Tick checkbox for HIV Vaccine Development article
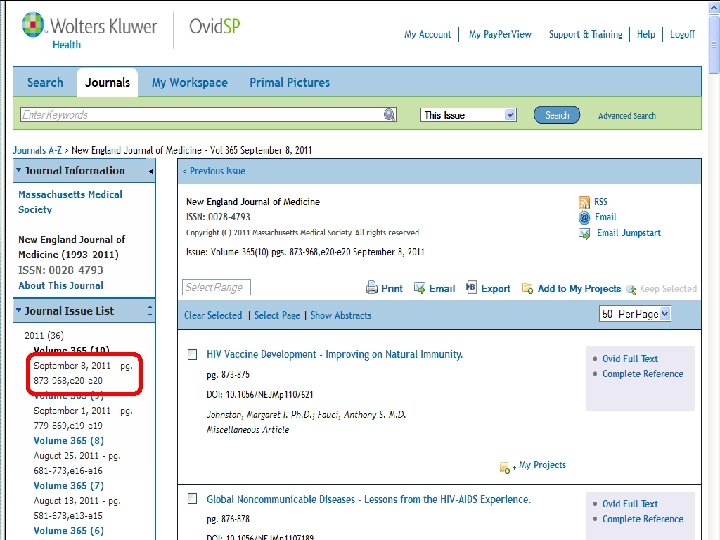This screenshot has height=540, width=720. 193,354
